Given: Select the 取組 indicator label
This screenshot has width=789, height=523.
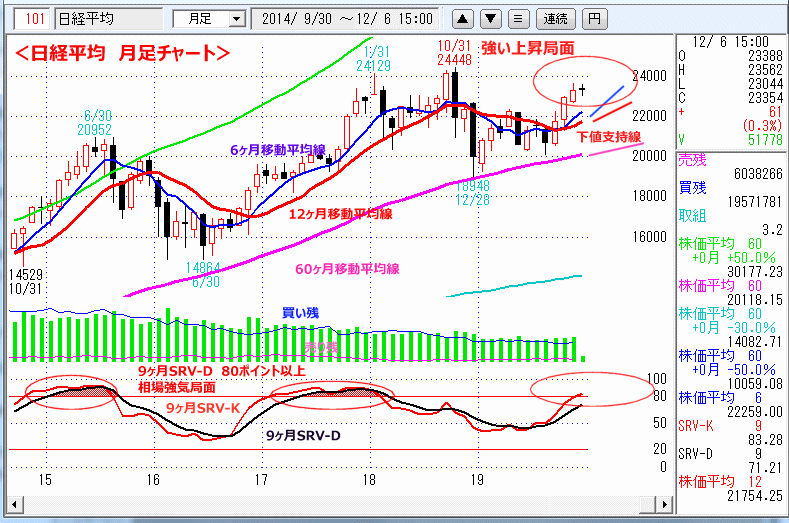Looking at the screenshot, I should coord(692,214).
